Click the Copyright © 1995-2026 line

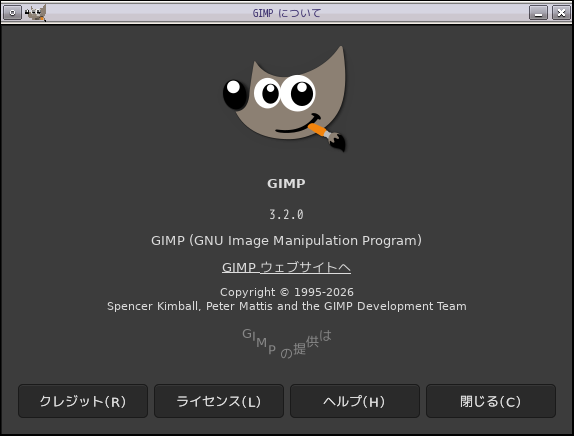tap(287, 292)
